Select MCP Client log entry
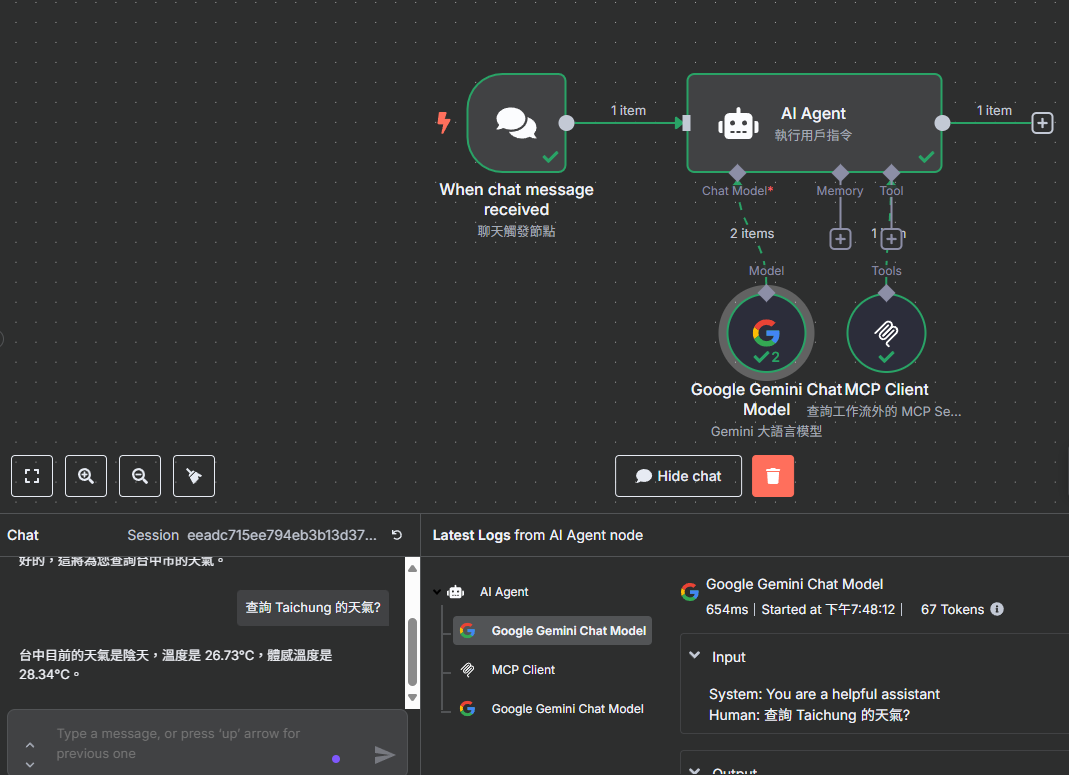This screenshot has height=775, width=1069. click(x=522, y=670)
